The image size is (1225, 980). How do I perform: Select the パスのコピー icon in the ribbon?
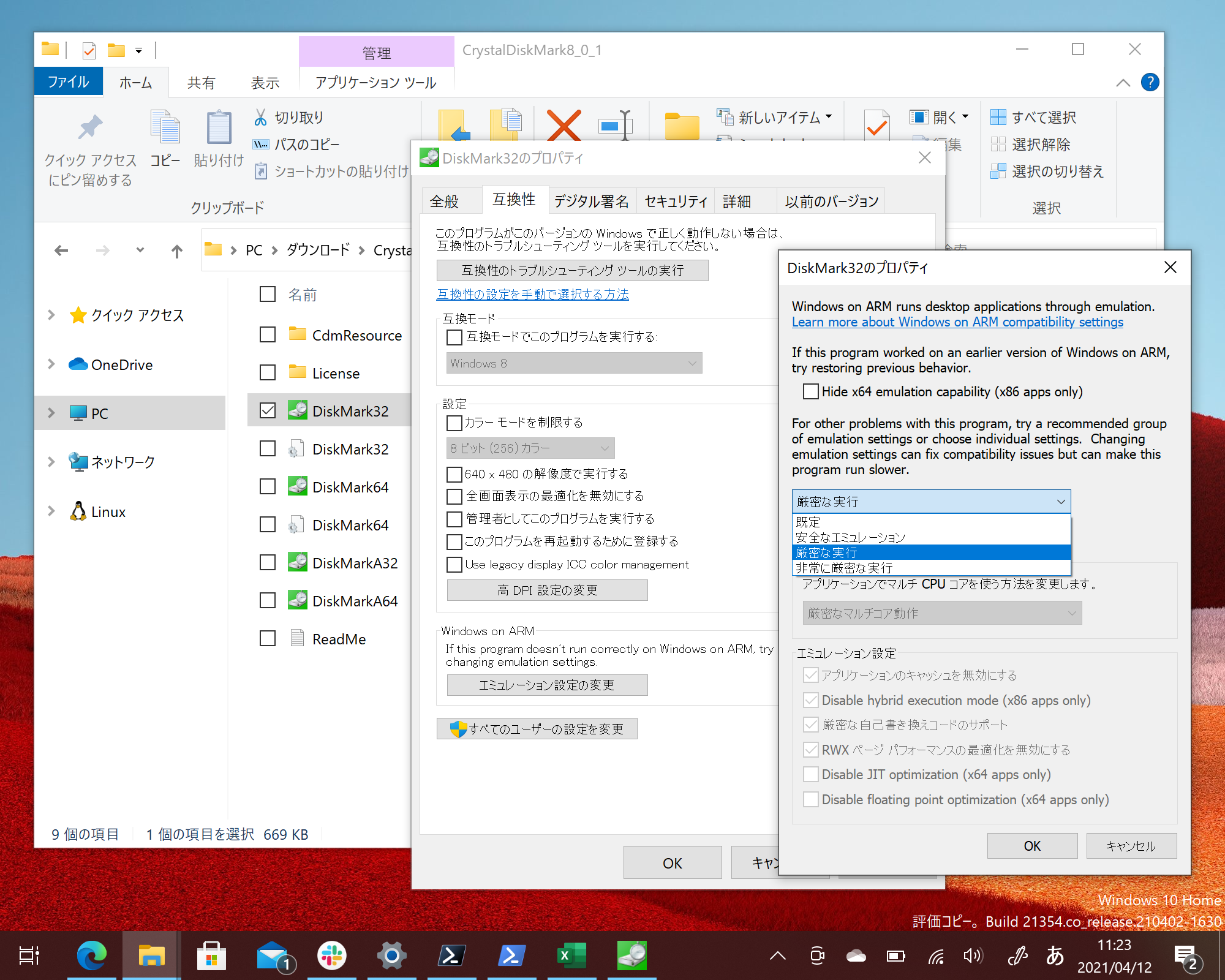tap(261, 145)
